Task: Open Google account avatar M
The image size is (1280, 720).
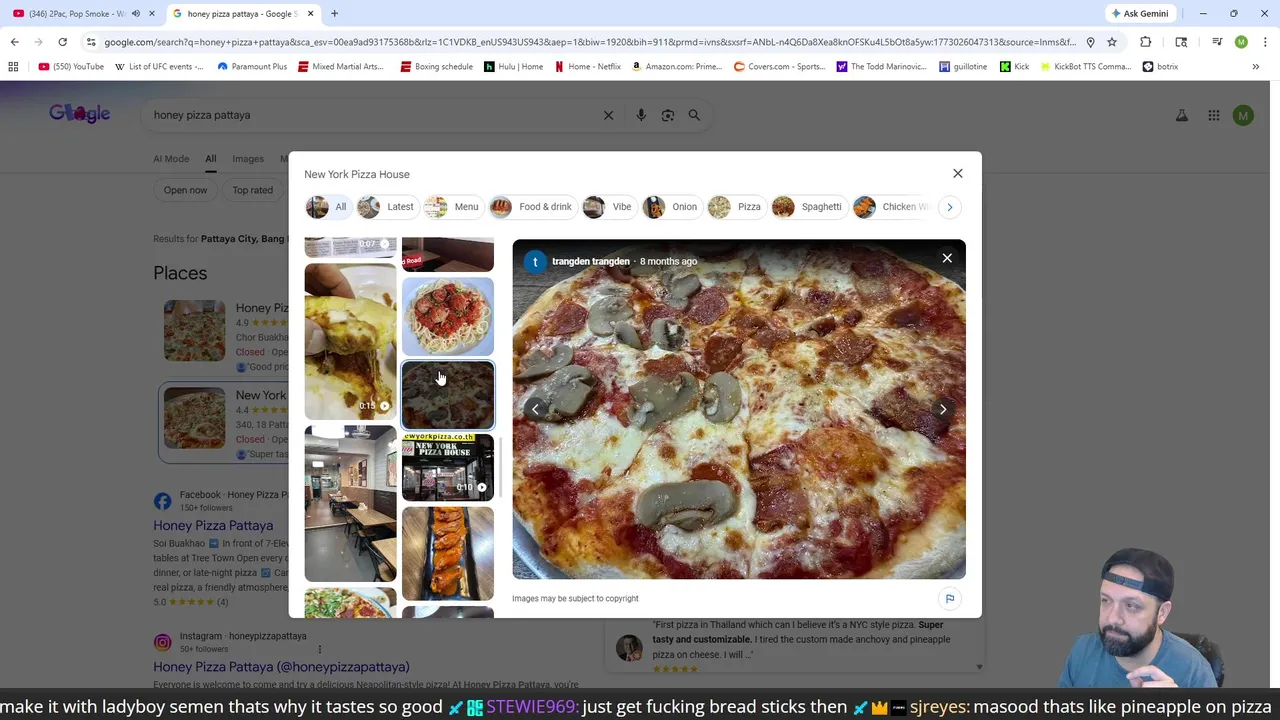Action: pyautogui.click(x=1243, y=116)
